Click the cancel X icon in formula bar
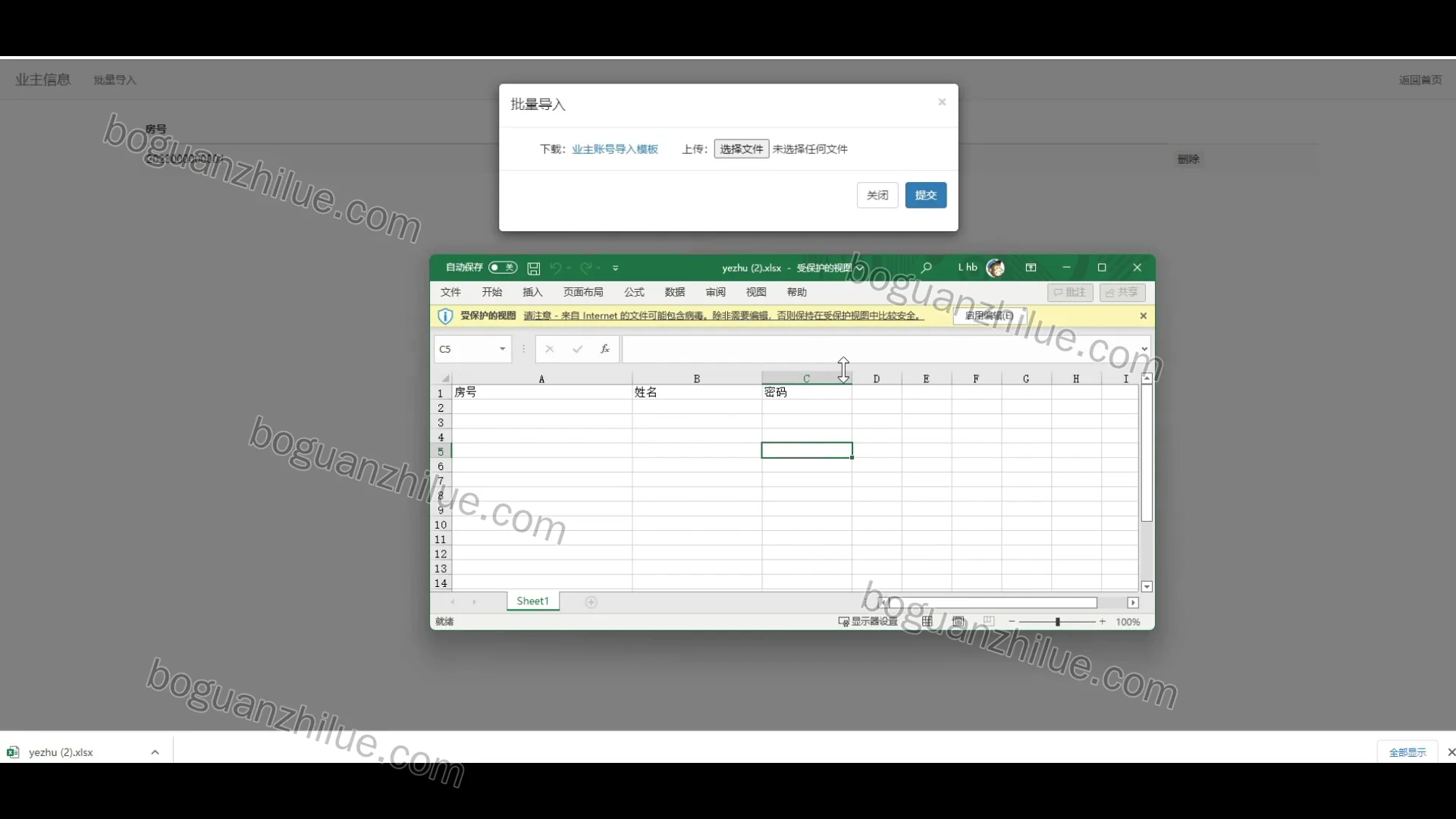This screenshot has height=819, width=1456. coord(550,349)
